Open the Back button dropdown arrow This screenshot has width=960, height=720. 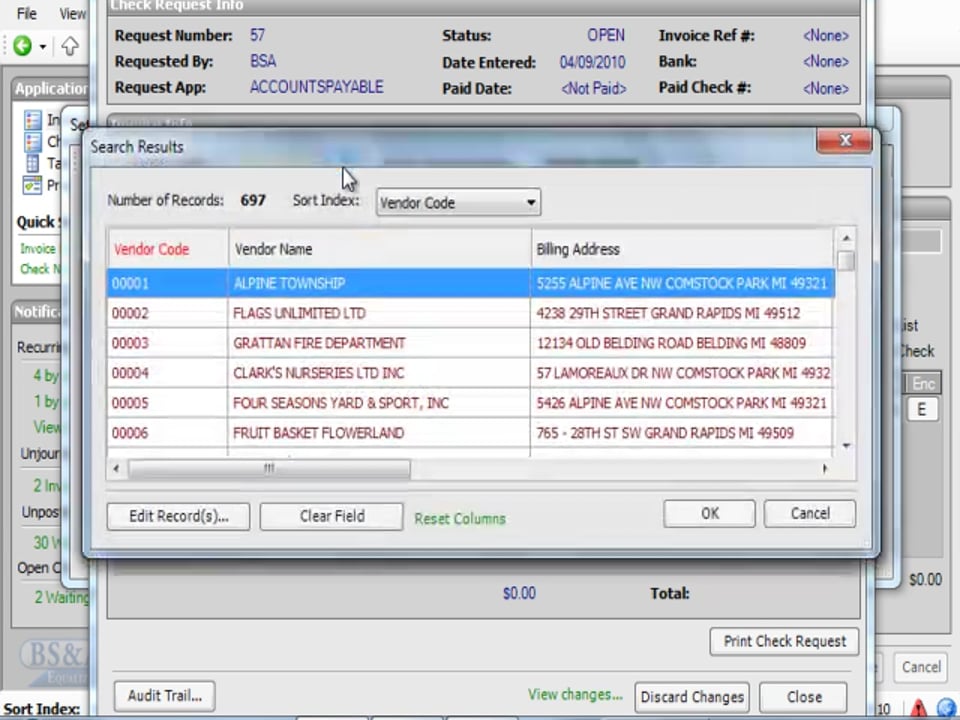coord(43,47)
